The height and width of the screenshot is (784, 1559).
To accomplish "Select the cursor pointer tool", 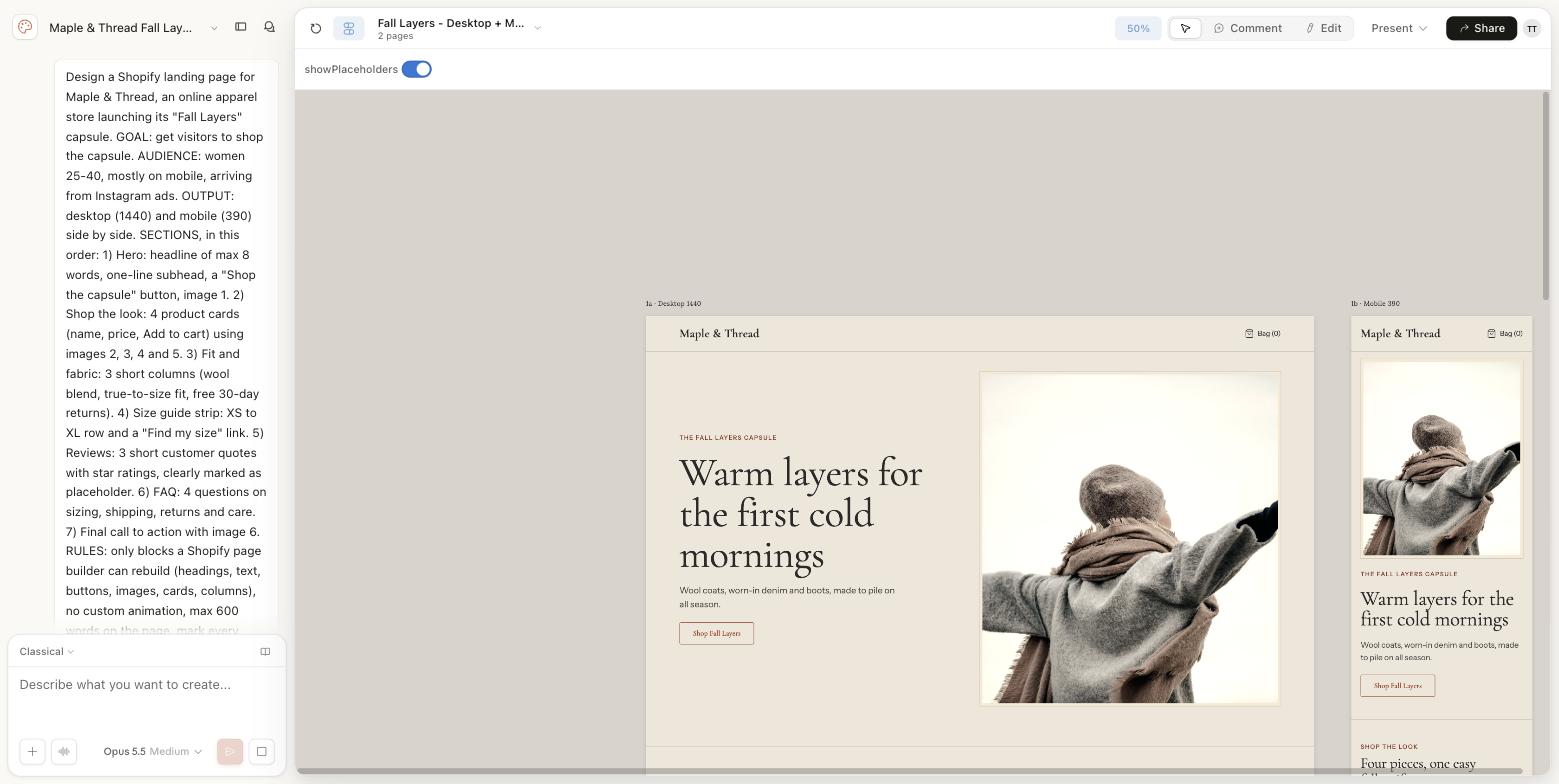I will [1186, 28].
